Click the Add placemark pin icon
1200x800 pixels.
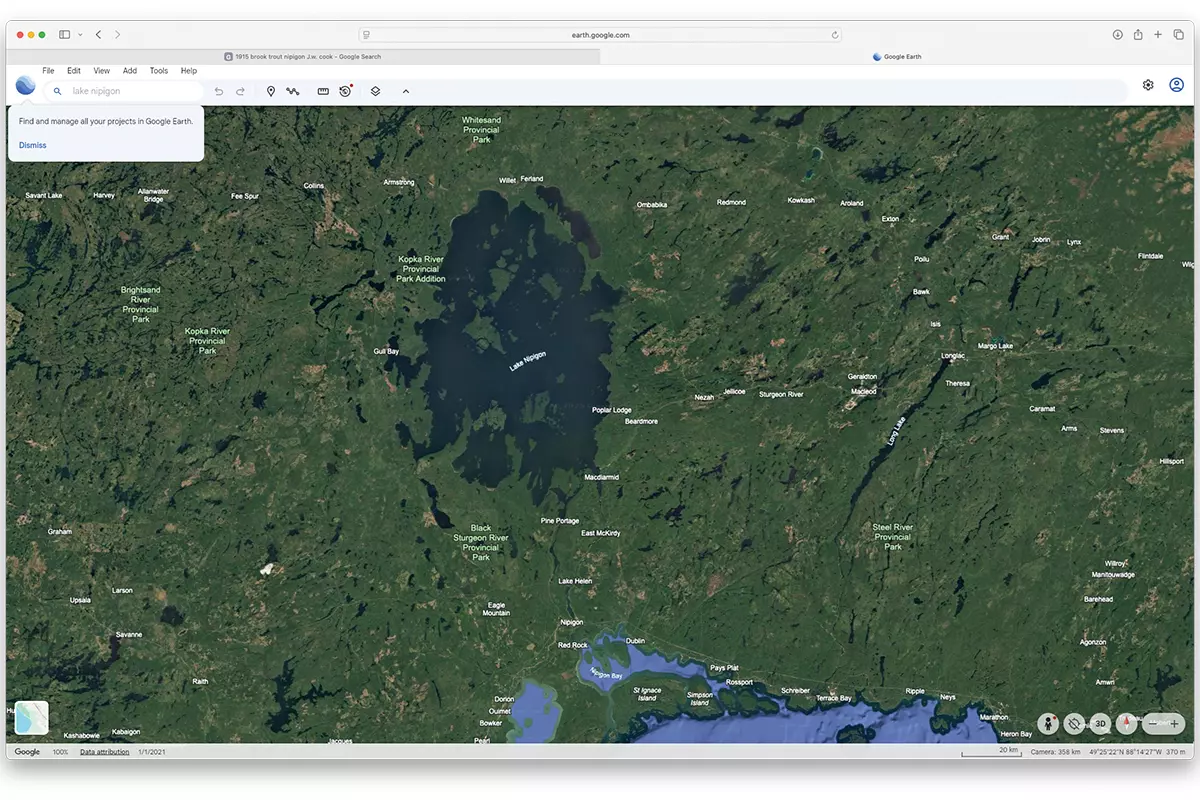click(x=270, y=91)
